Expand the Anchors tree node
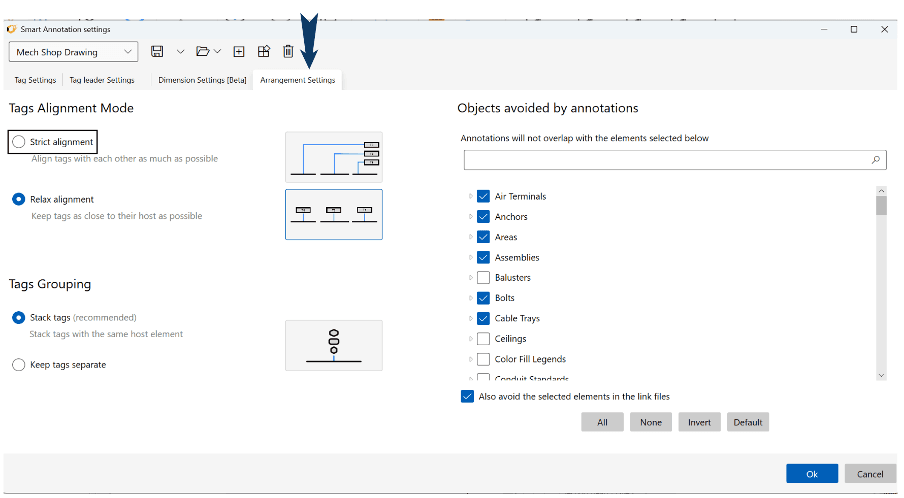Image resolution: width=904 pixels, height=498 pixels. [470, 217]
